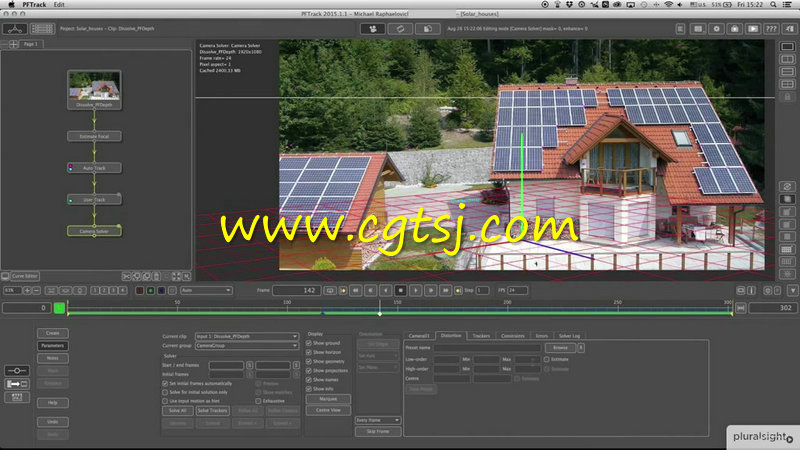Uncheck Set initial frames automatically
800x450 pixels.
(x=165, y=384)
